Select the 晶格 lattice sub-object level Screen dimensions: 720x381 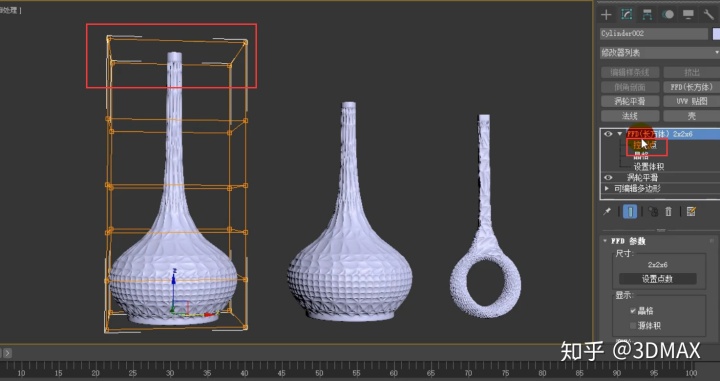(641, 157)
